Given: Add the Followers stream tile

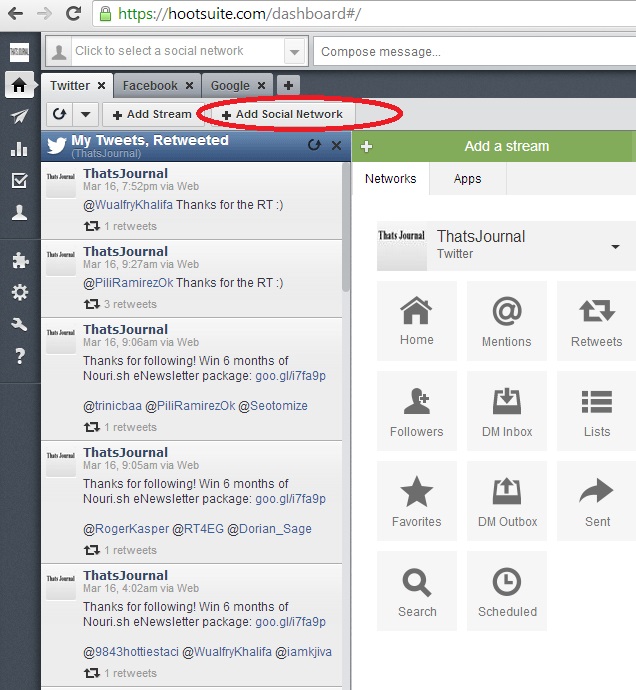Looking at the screenshot, I should point(417,411).
